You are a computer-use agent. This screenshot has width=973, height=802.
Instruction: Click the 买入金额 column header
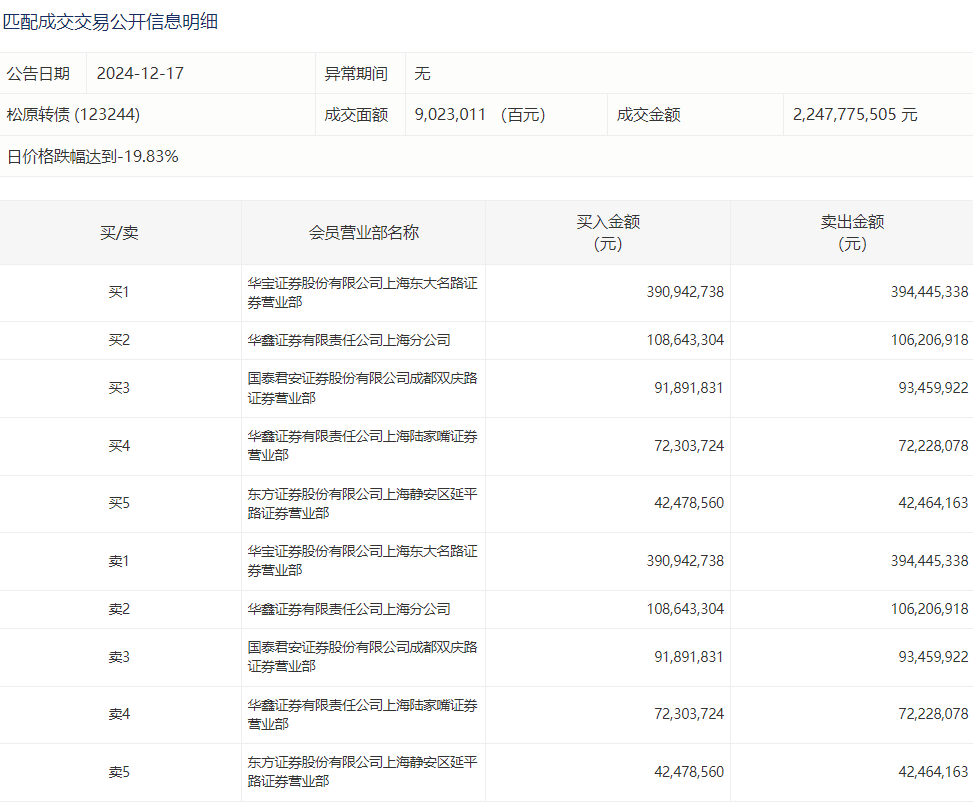pyautogui.click(x=607, y=232)
